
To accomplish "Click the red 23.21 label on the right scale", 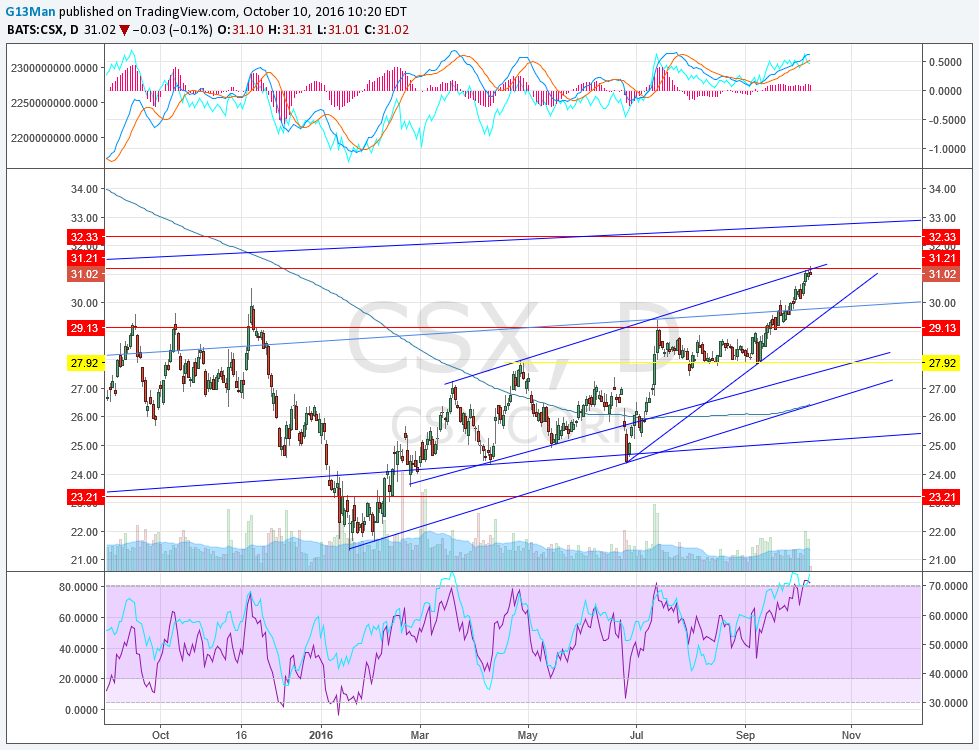I will (x=941, y=497).
